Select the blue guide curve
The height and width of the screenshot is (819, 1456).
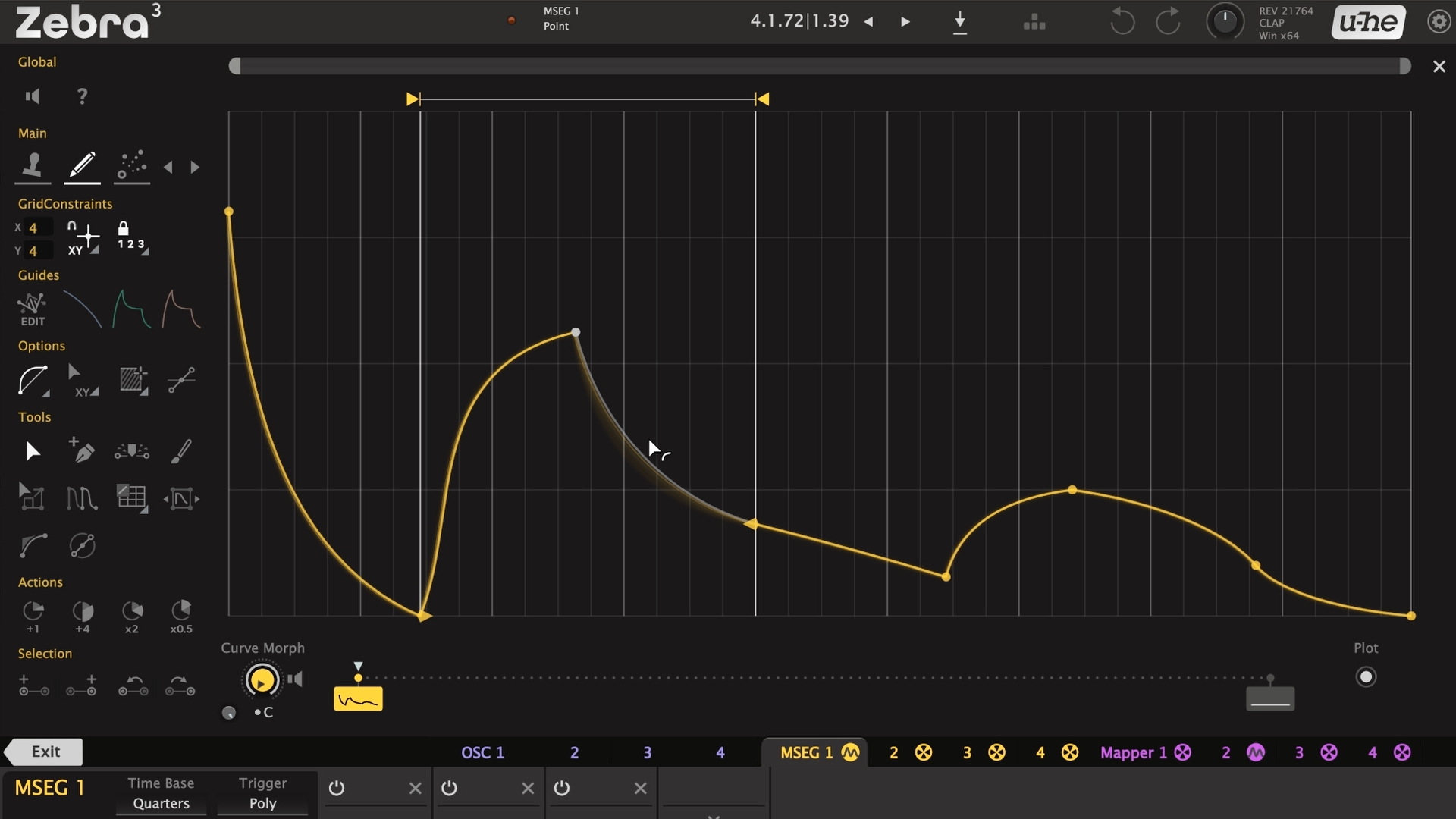[82, 309]
